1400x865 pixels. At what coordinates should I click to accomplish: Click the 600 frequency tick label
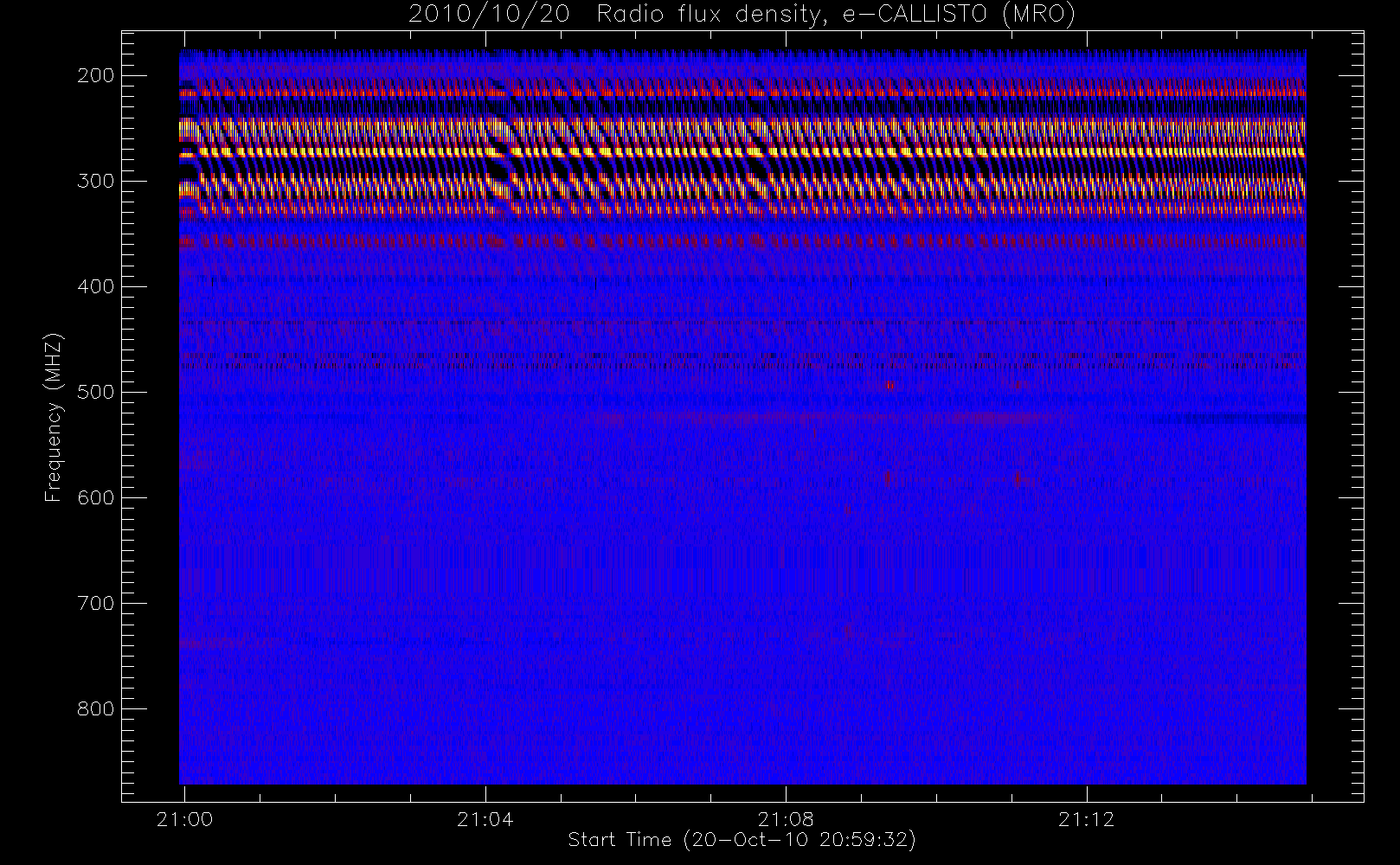coord(96,497)
